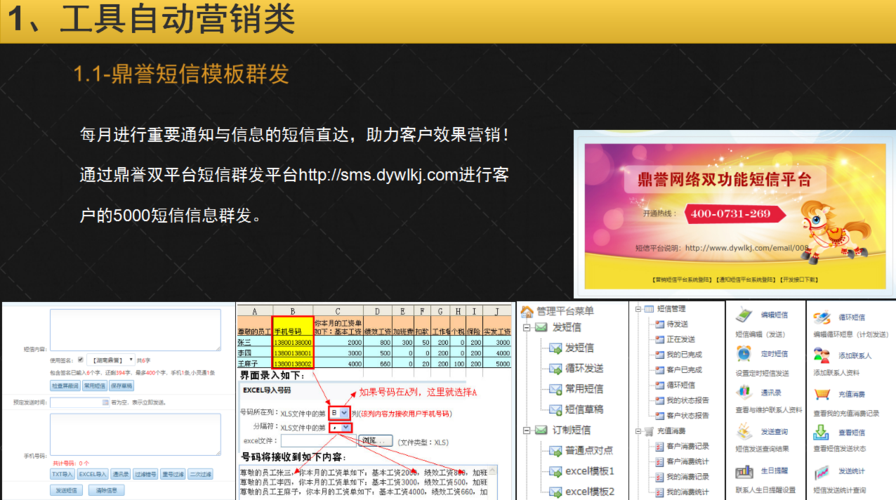Open the 分隔符 separator dropdown
896x500 pixels.
tap(341, 427)
